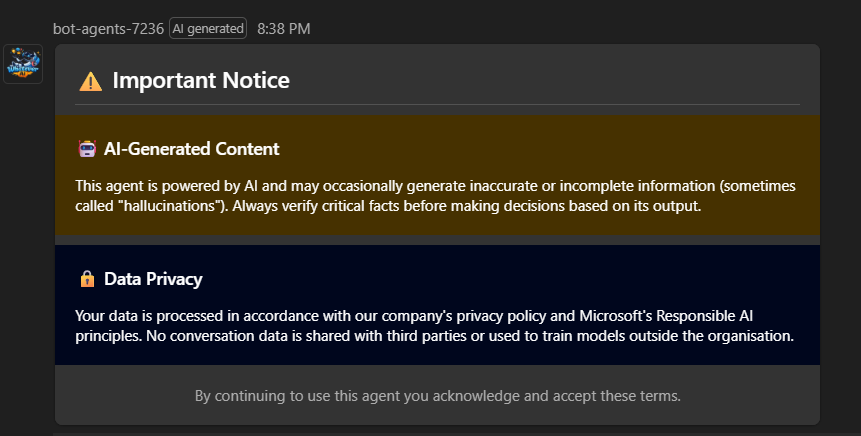The width and height of the screenshot is (861, 436).
Task: Click the robot icon beside AI-Generated Content
Action: point(86,149)
